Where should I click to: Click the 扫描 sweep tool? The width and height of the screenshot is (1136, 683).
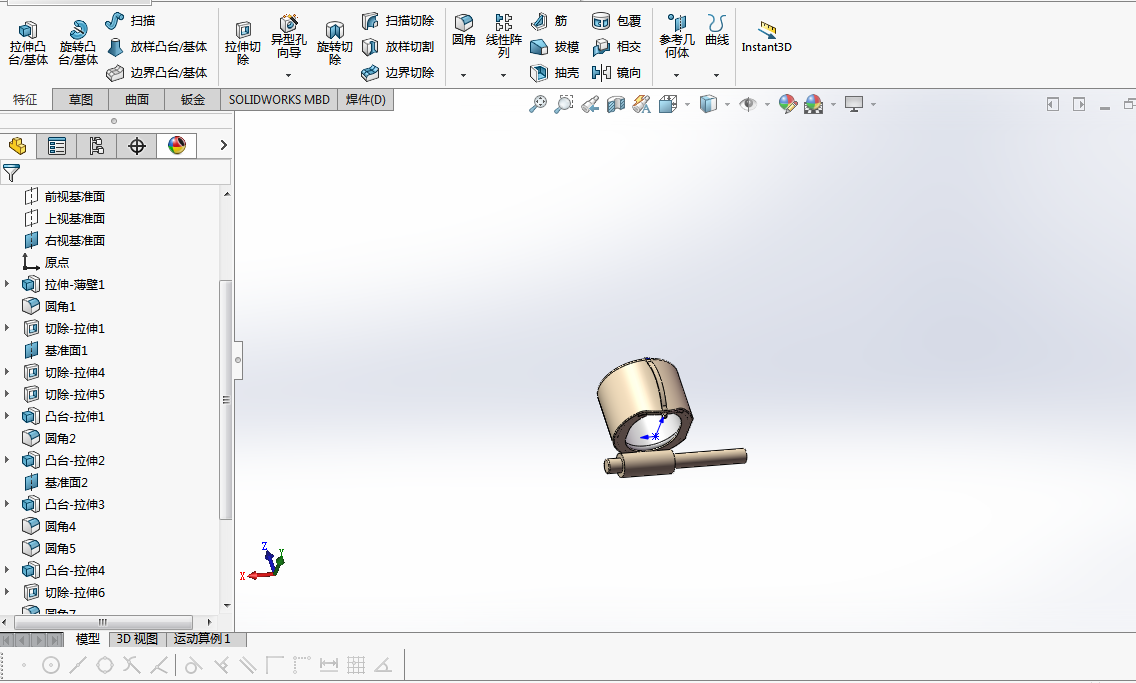click(130, 21)
